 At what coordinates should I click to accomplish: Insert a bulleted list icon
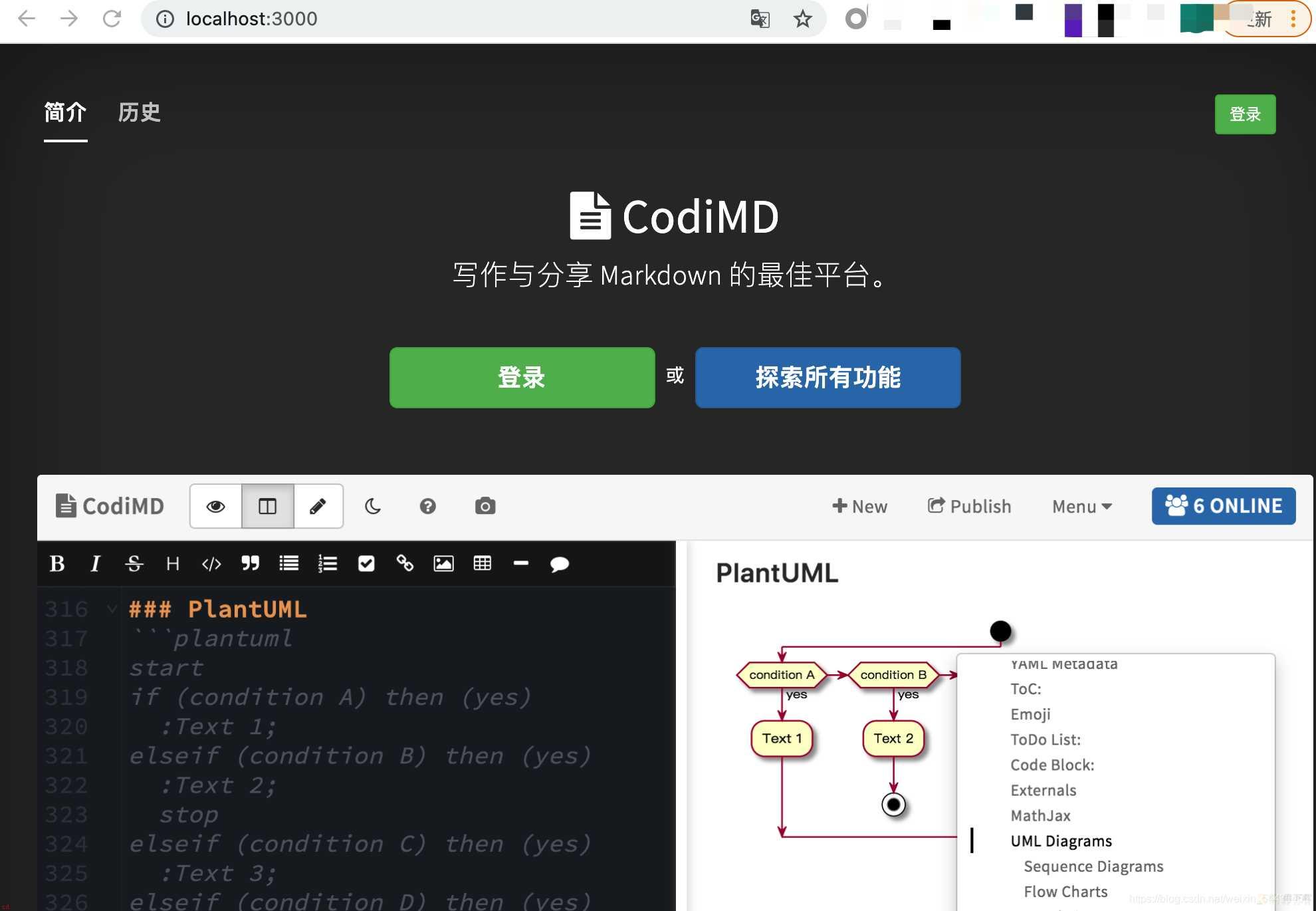288,564
